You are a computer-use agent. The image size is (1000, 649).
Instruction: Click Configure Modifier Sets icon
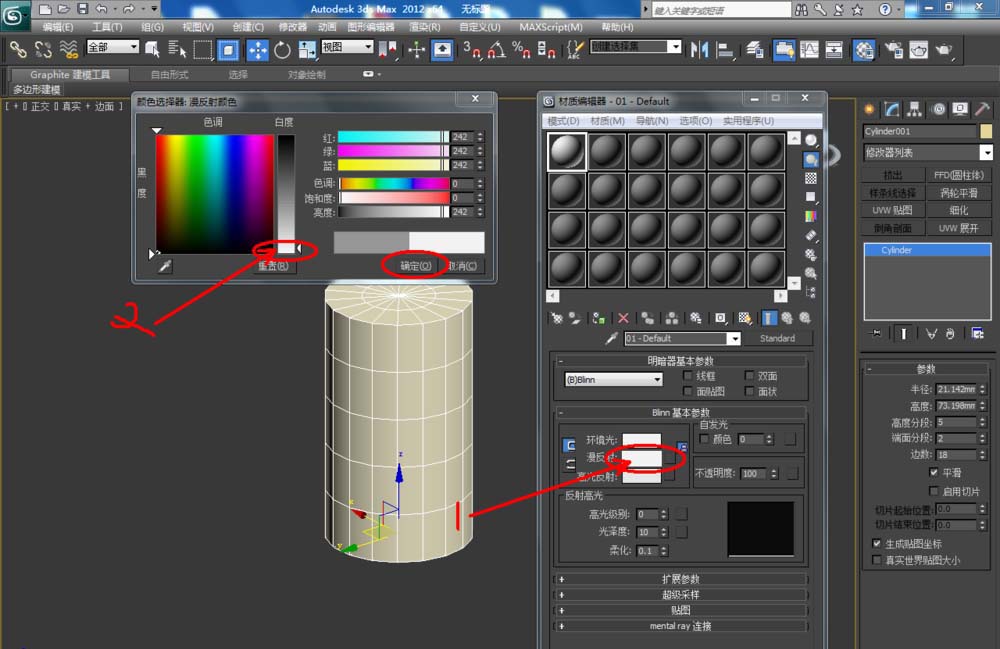[978, 333]
